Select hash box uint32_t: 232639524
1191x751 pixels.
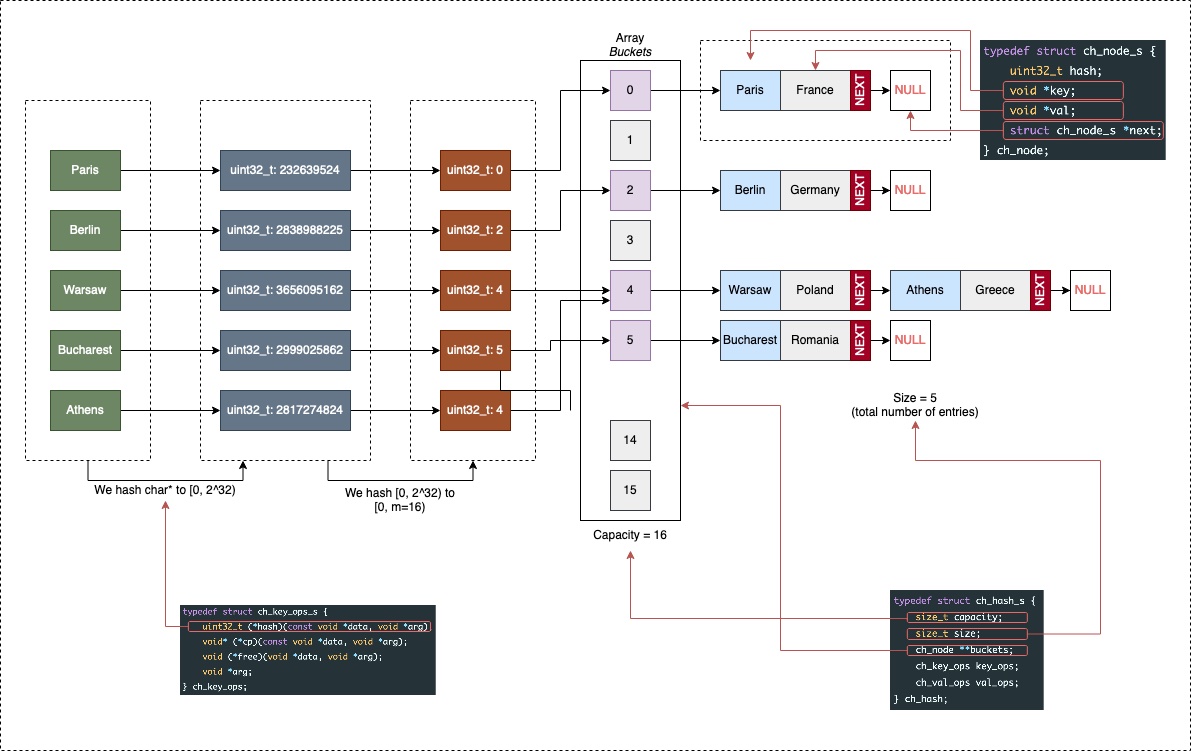(284, 170)
